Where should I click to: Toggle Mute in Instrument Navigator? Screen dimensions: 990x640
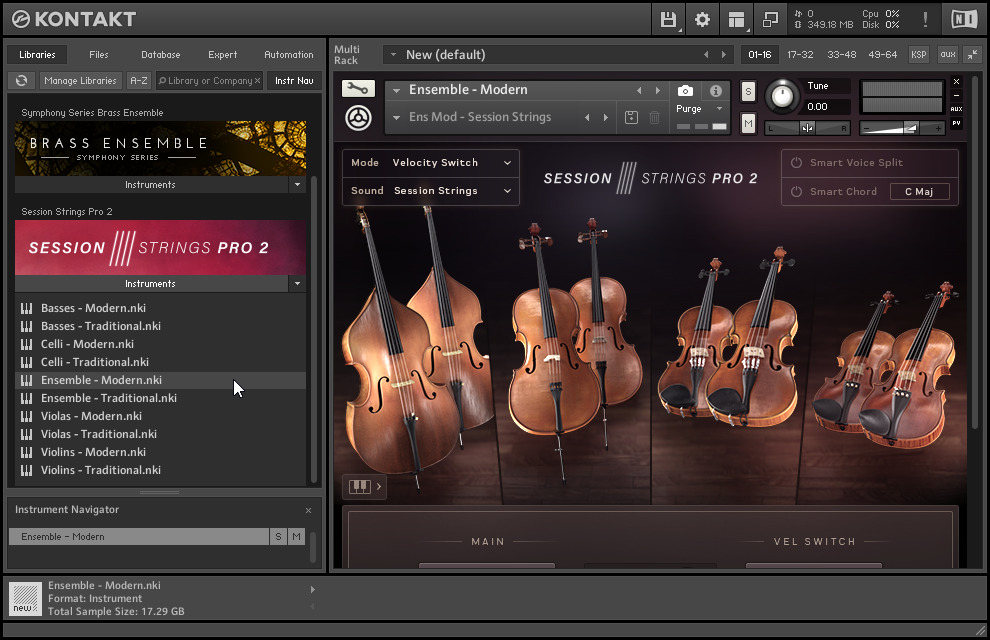tap(297, 536)
